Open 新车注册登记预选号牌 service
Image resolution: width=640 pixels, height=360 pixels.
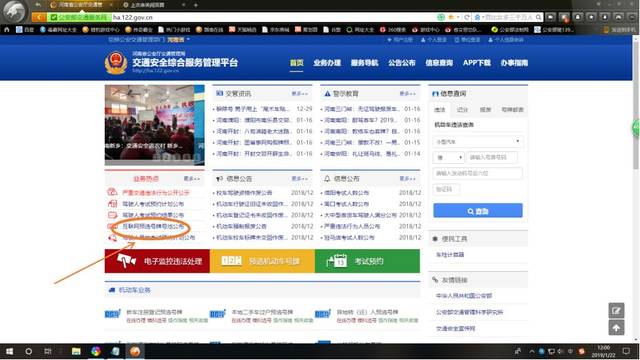[154, 312]
